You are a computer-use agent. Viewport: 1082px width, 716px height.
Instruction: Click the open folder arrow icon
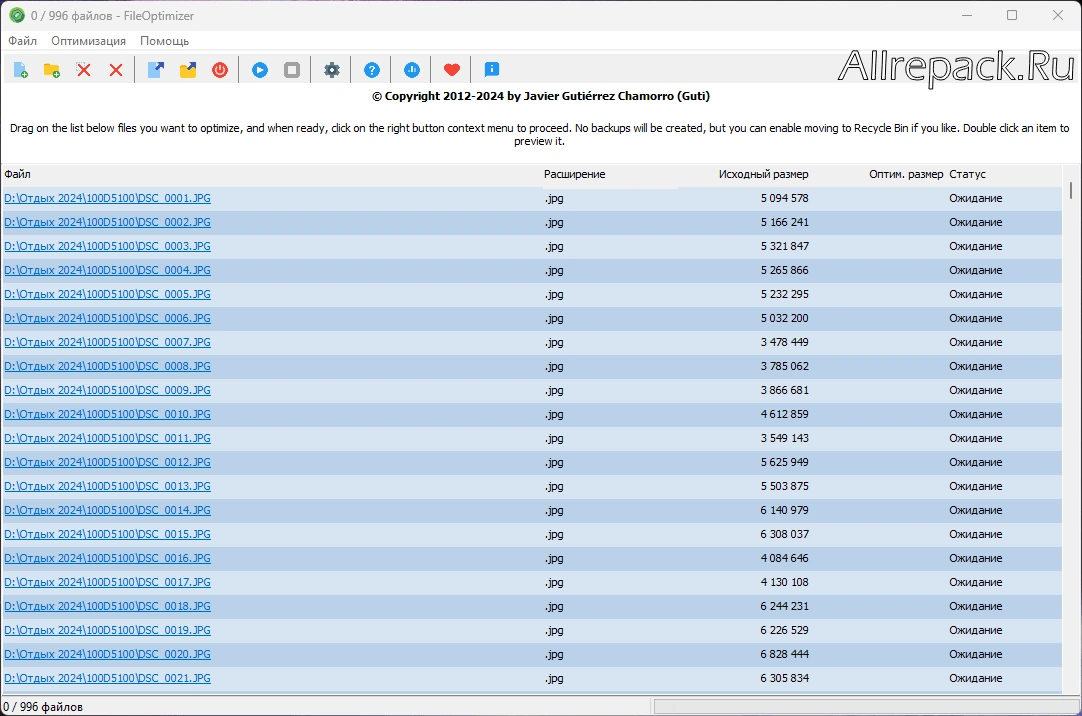pyautogui.click(x=188, y=70)
